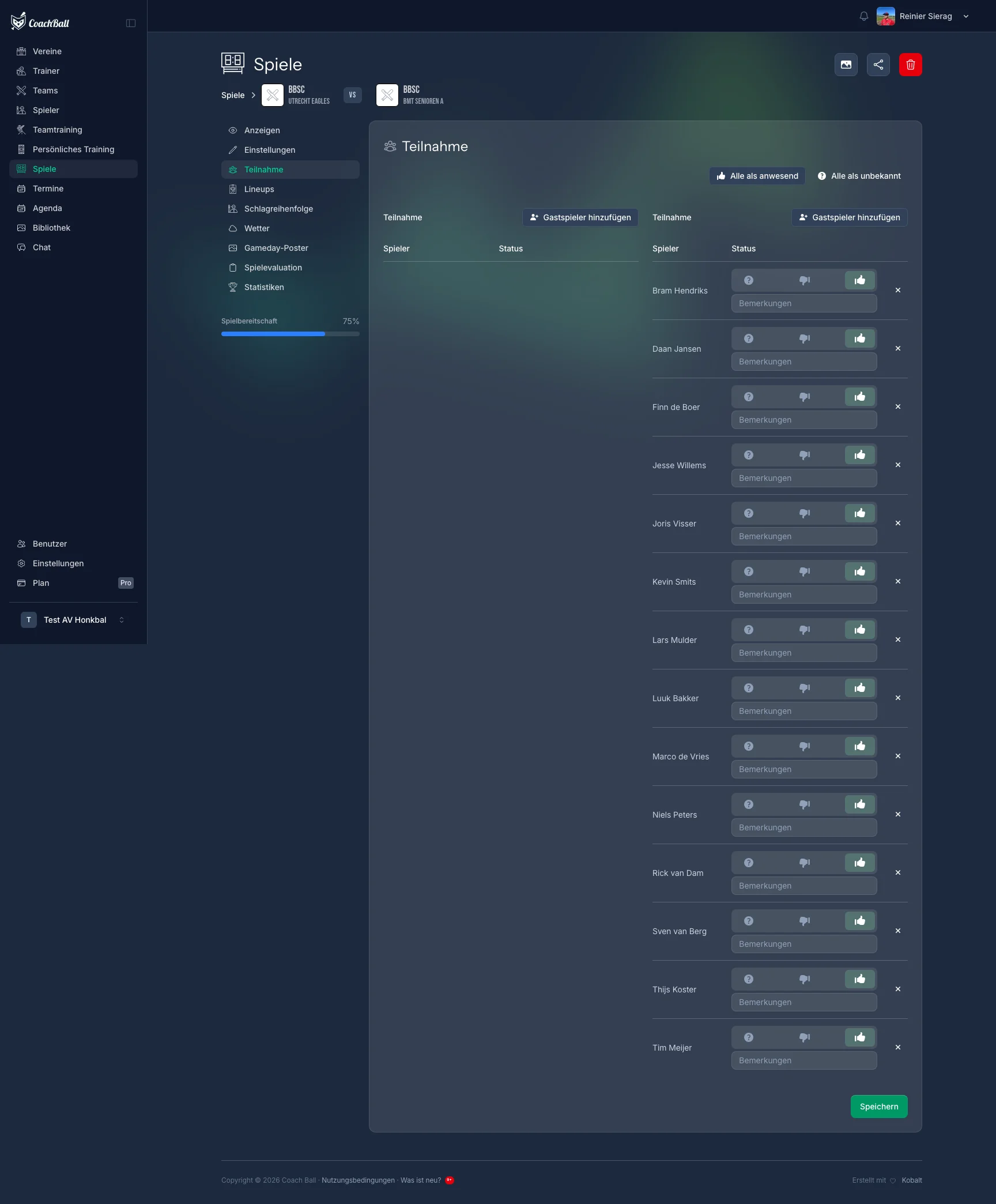Open the notification bell
996x1204 pixels.
click(863, 16)
